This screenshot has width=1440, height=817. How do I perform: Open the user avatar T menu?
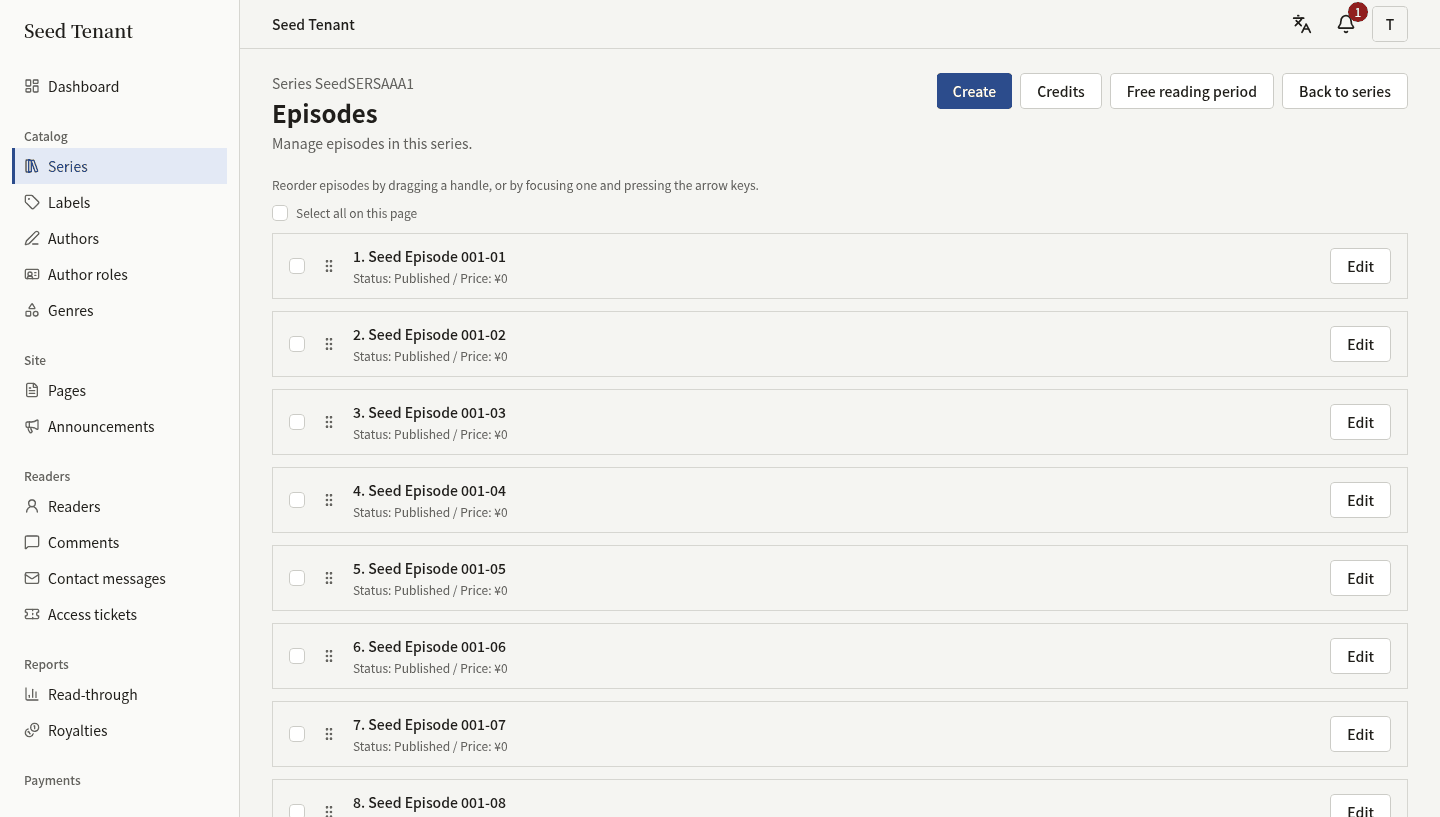[1390, 24]
